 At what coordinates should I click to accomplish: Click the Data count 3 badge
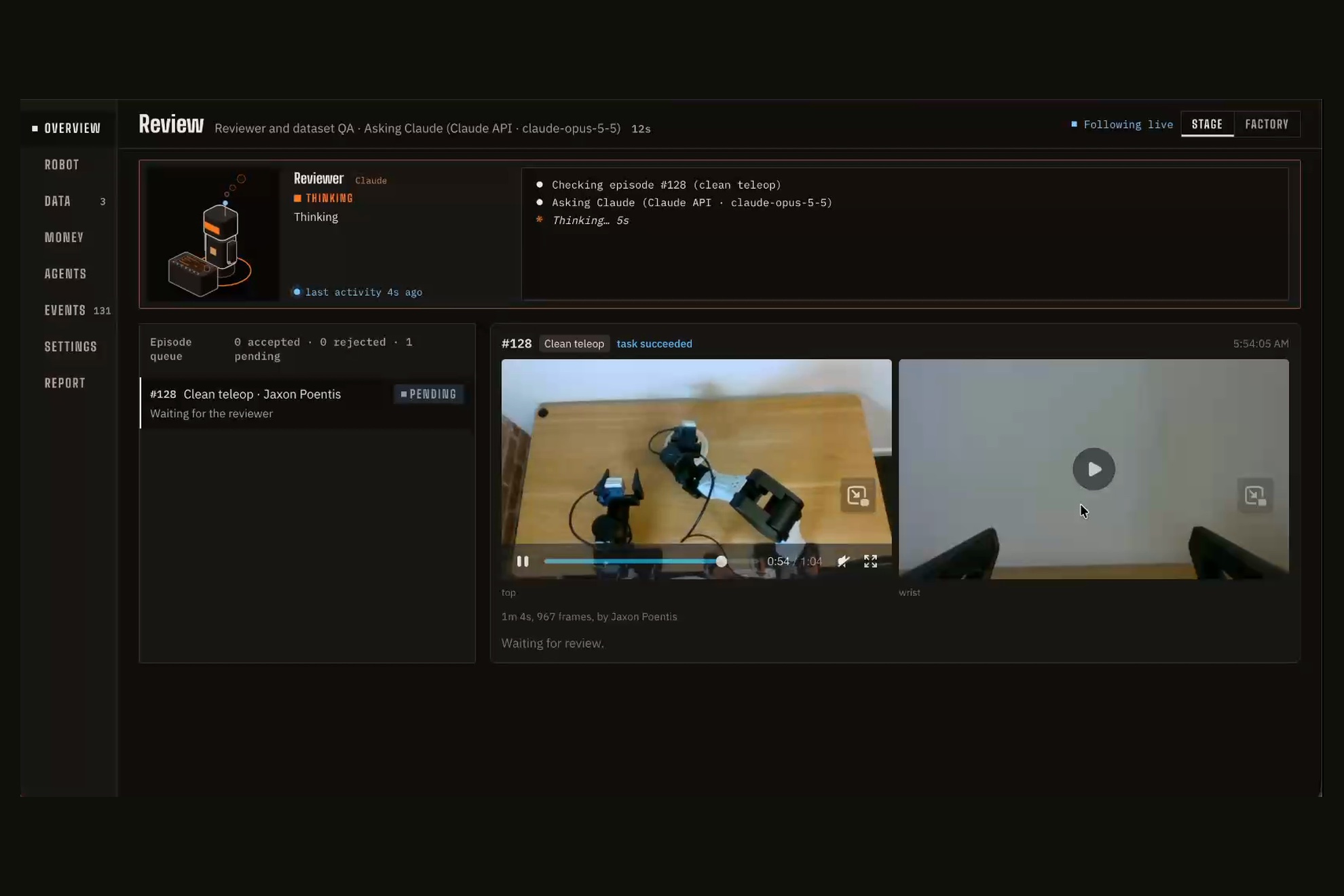(102, 202)
